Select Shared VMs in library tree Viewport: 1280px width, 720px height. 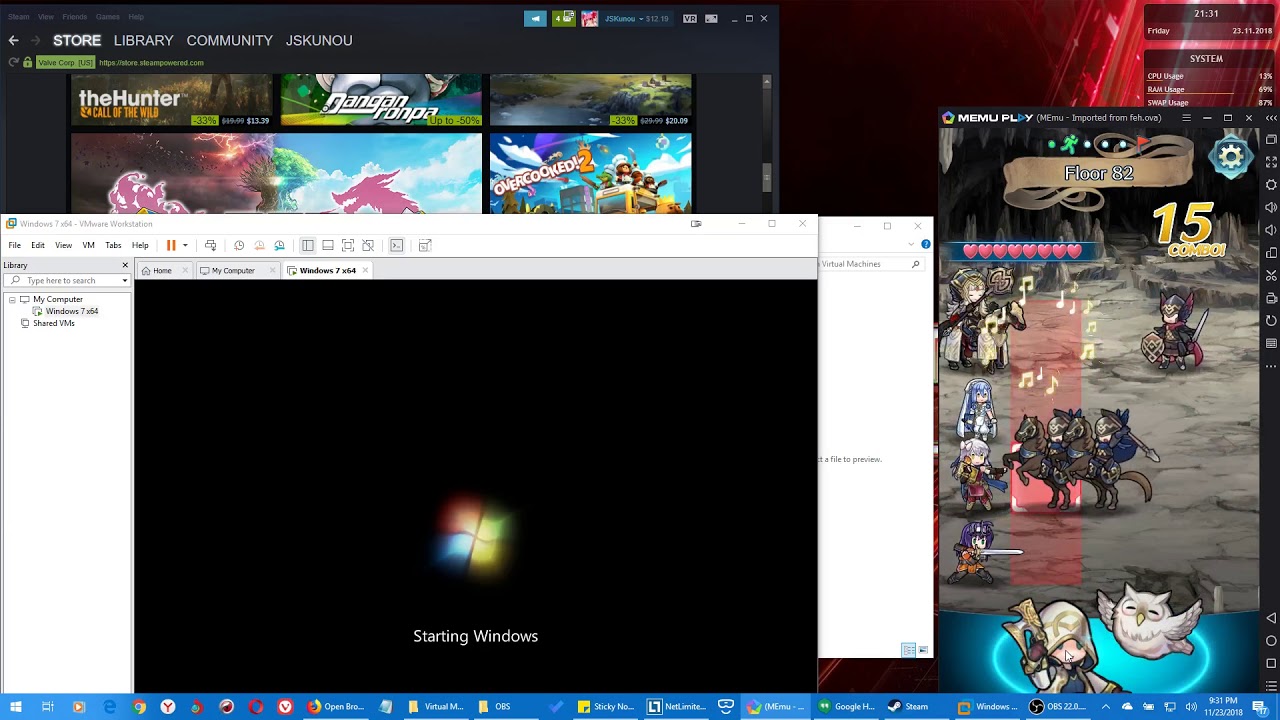coord(53,323)
